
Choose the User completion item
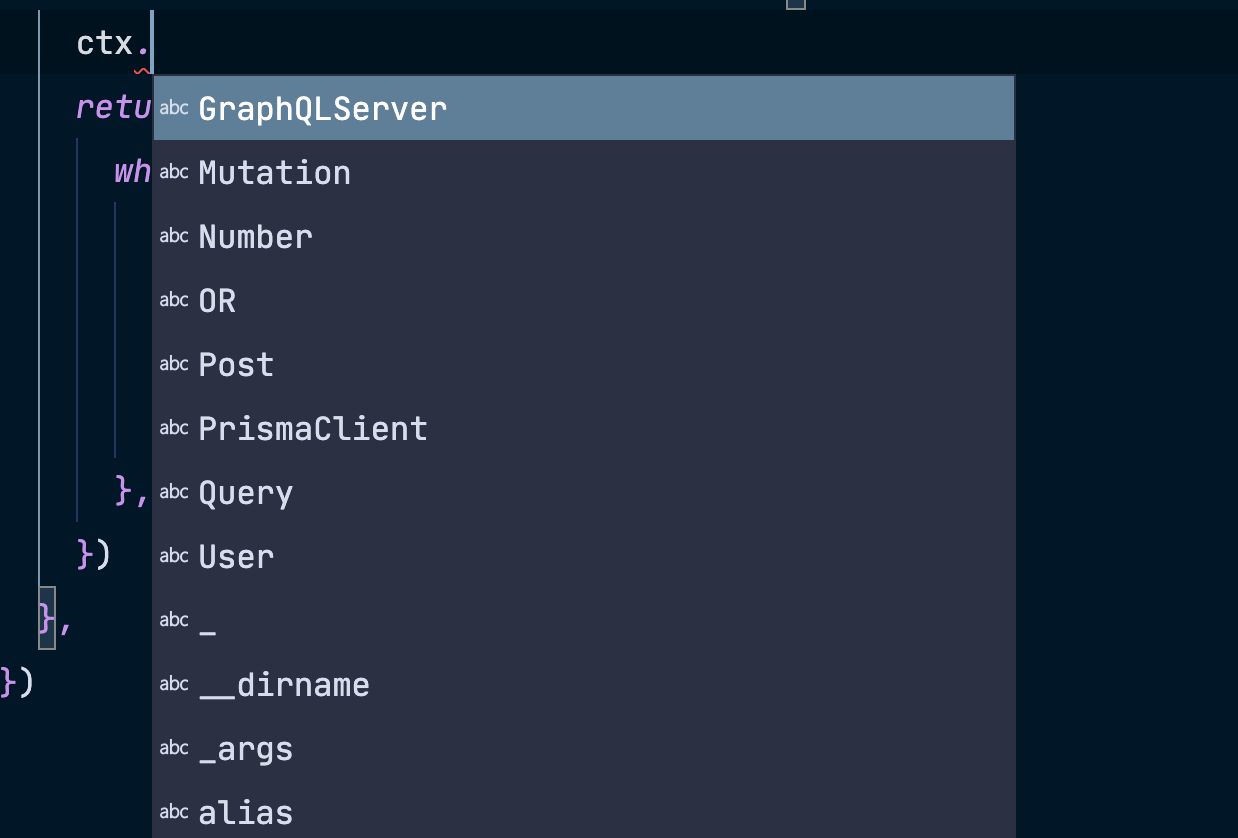(x=236, y=556)
